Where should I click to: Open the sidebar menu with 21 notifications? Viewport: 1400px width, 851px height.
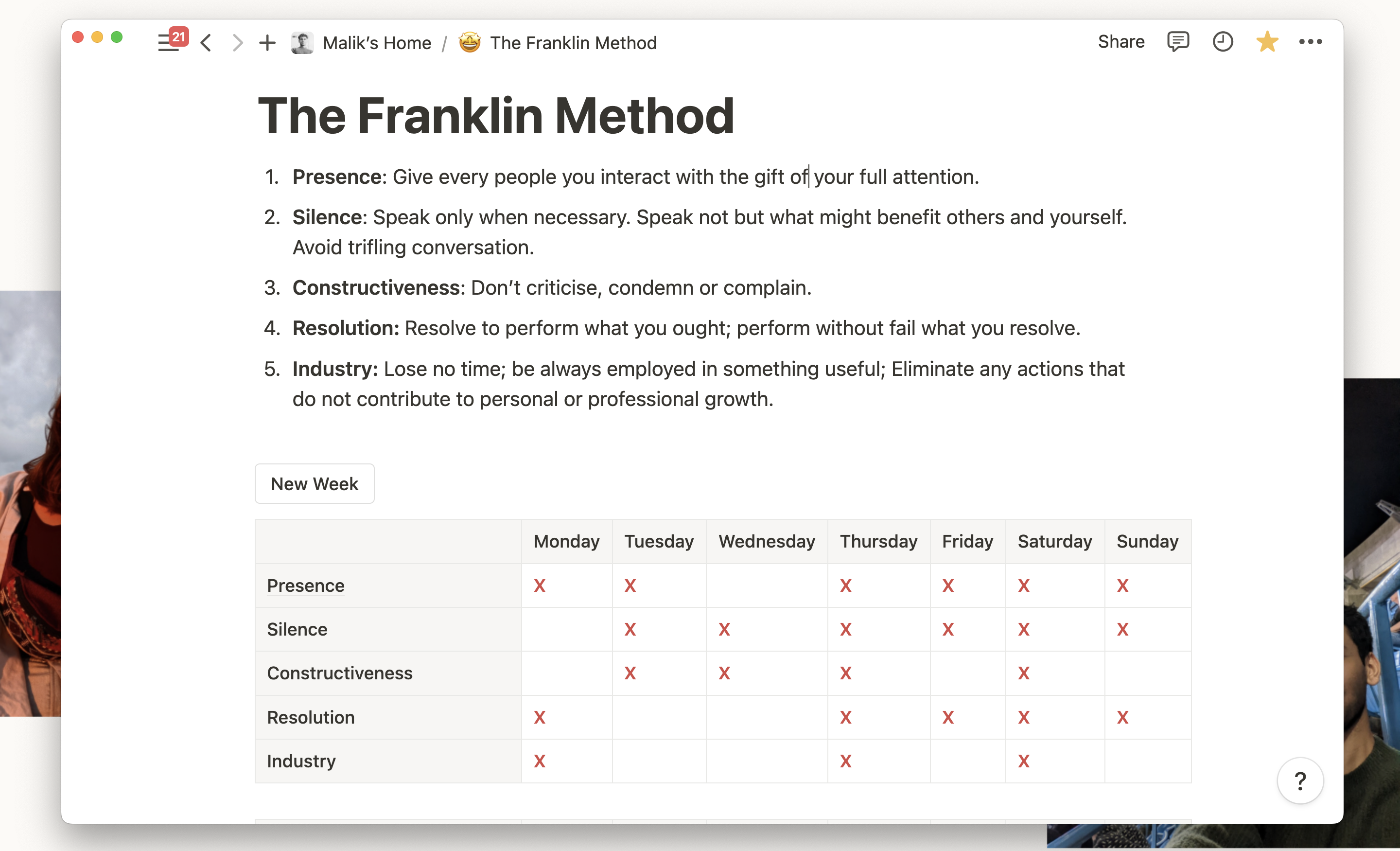[168, 43]
